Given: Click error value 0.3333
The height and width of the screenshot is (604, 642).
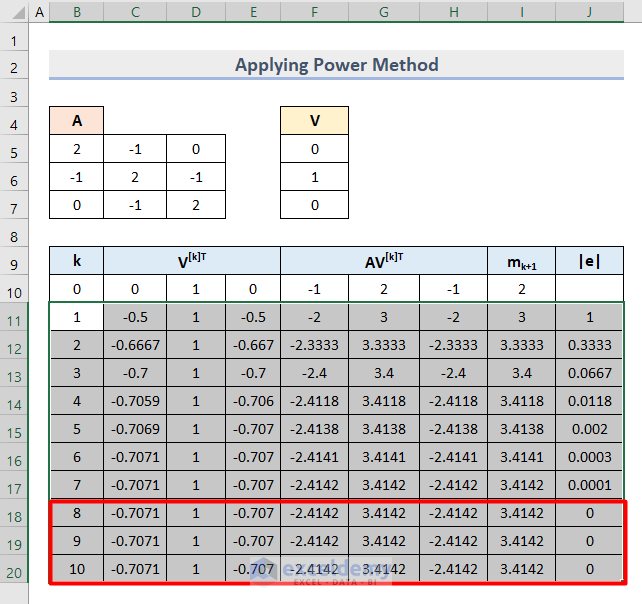Looking at the screenshot, I should 590,345.
